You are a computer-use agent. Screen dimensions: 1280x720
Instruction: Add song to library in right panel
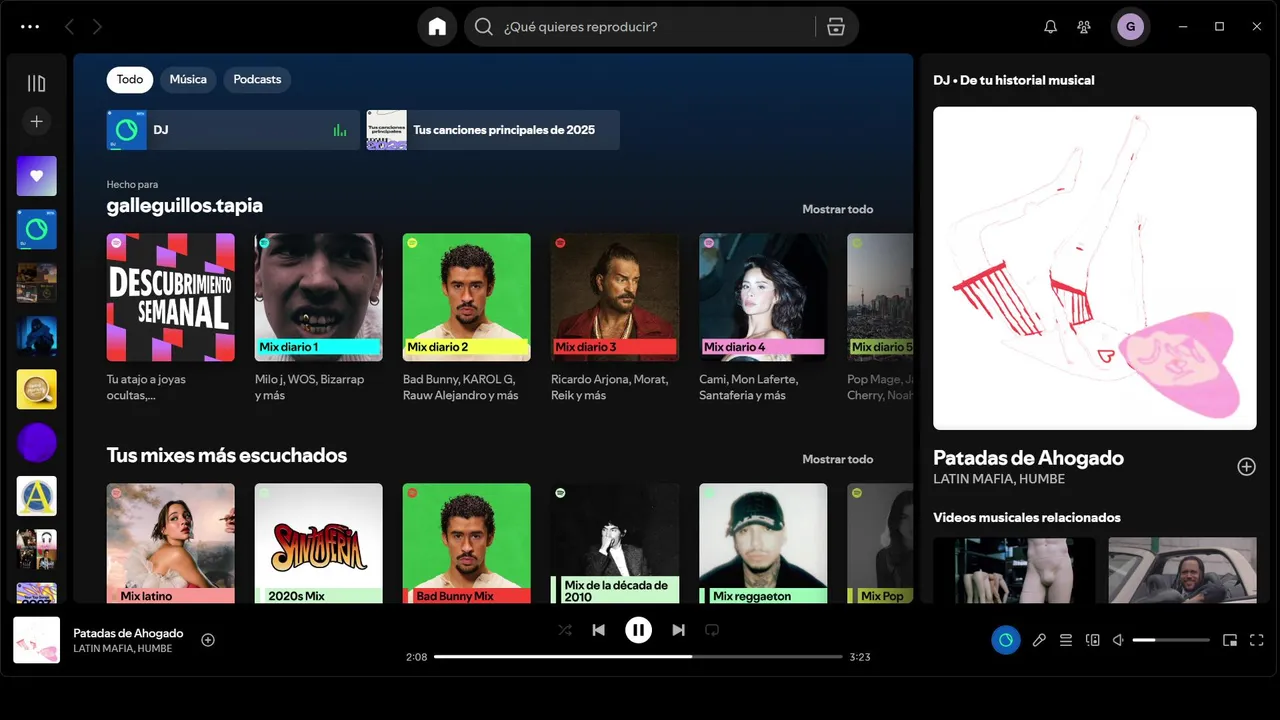[x=1246, y=466]
